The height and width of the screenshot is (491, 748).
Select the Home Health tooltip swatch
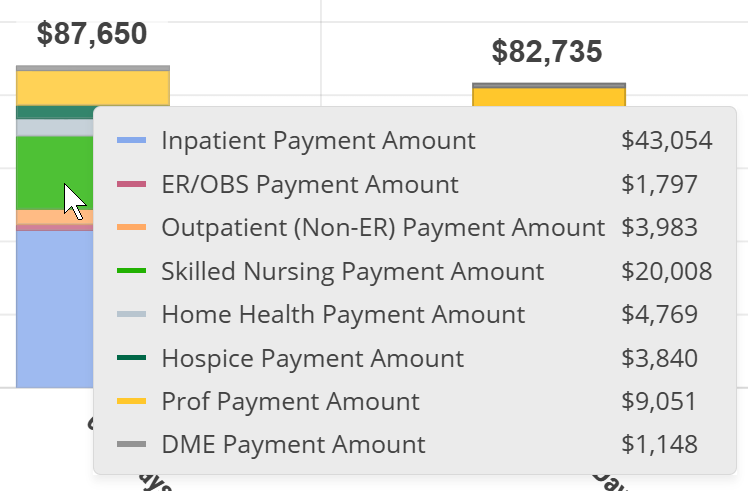[131, 315]
